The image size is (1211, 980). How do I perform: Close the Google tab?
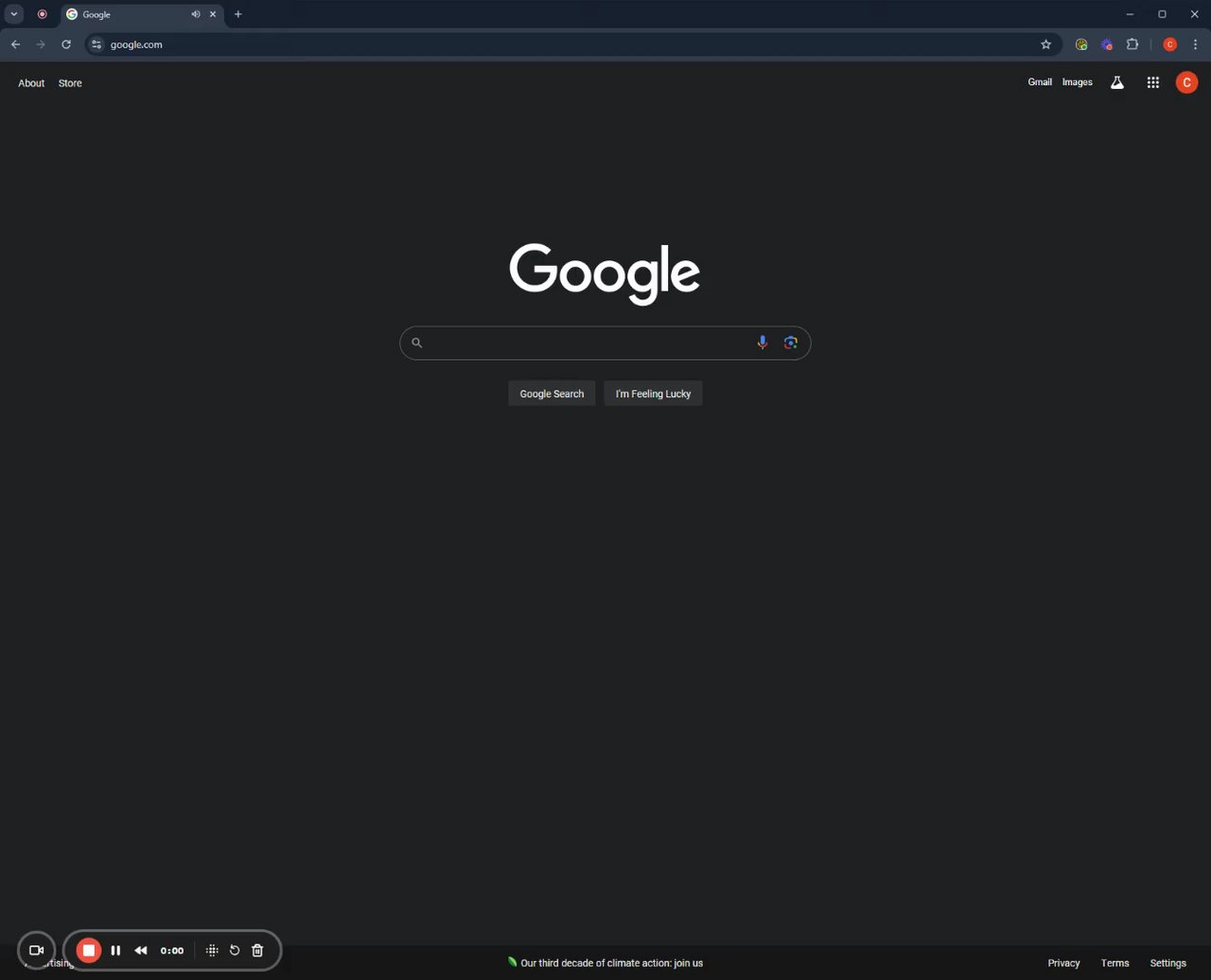click(213, 14)
